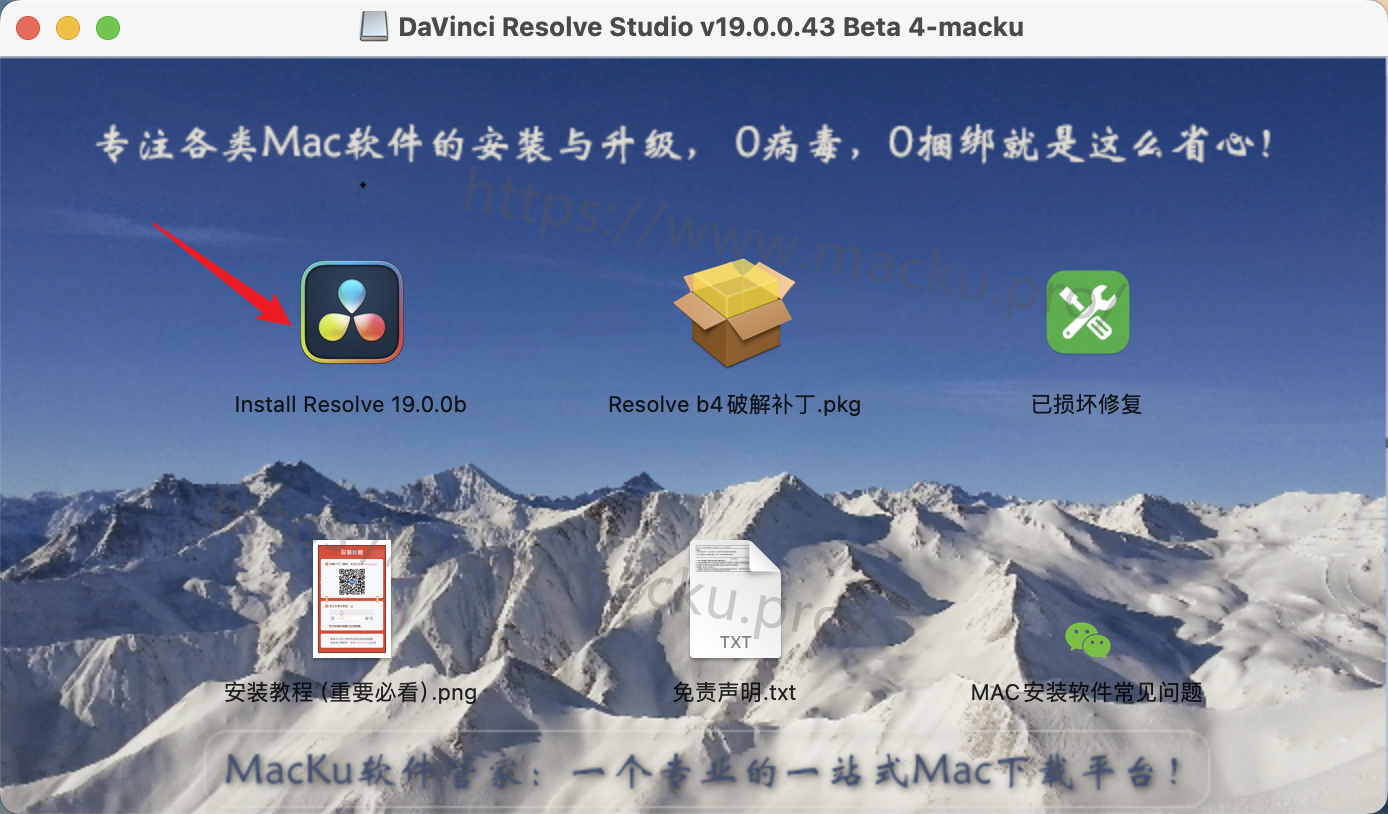Select the "安装教程（重要必看）.png" file name

point(350,692)
